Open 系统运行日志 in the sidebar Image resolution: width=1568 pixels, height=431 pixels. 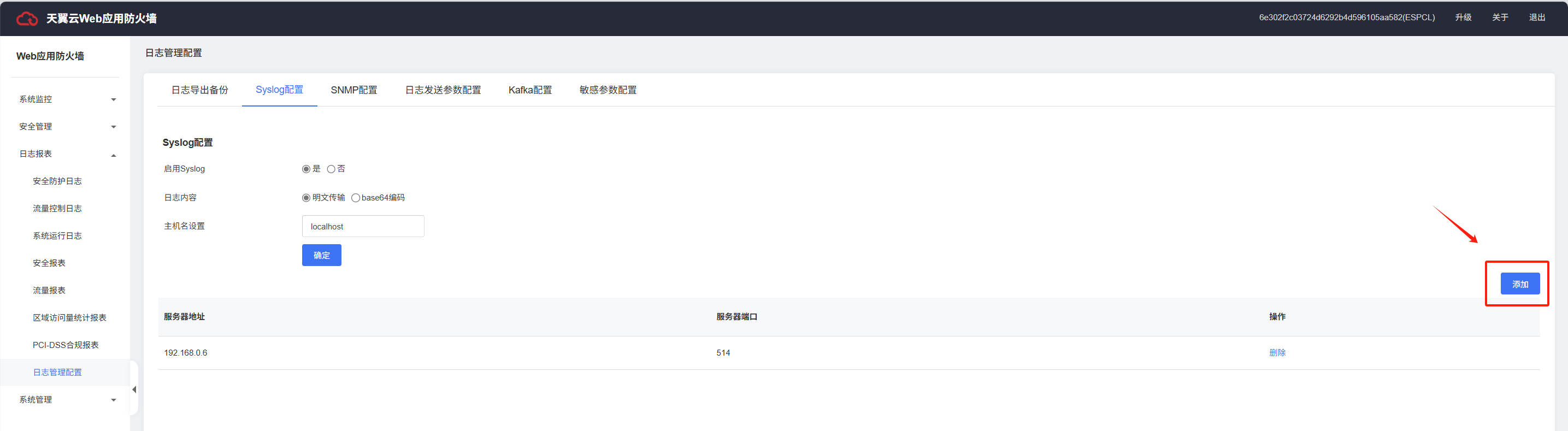pos(57,236)
